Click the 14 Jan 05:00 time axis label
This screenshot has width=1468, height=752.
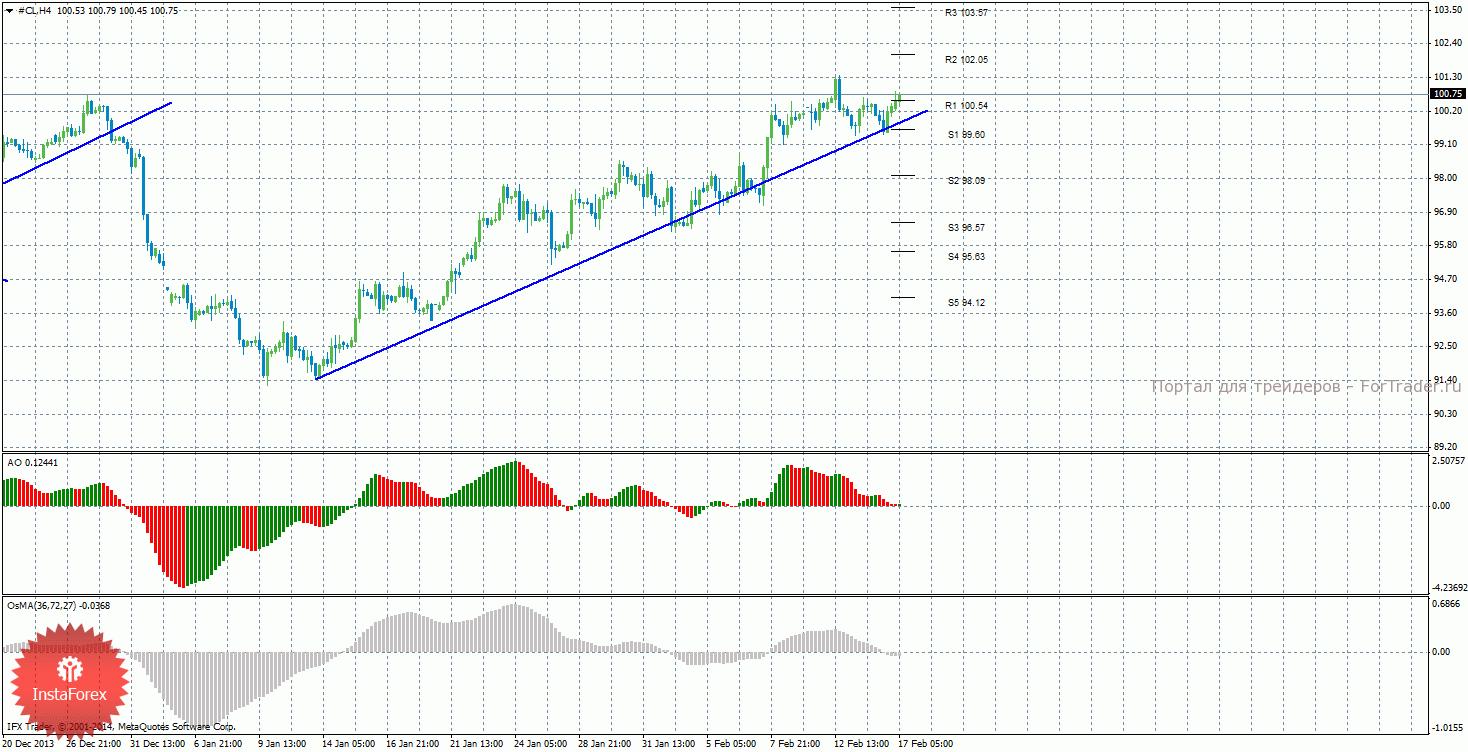[347, 744]
